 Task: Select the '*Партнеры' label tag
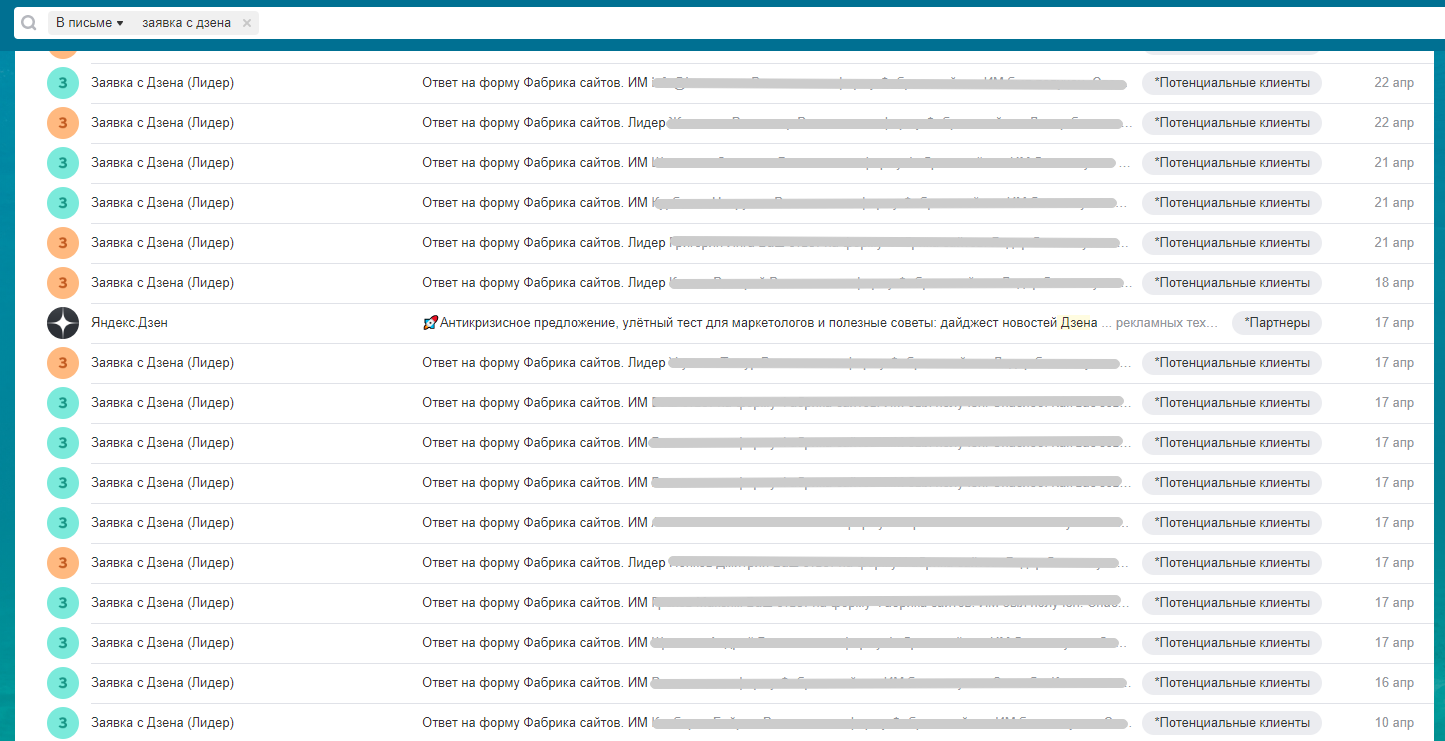click(1277, 323)
